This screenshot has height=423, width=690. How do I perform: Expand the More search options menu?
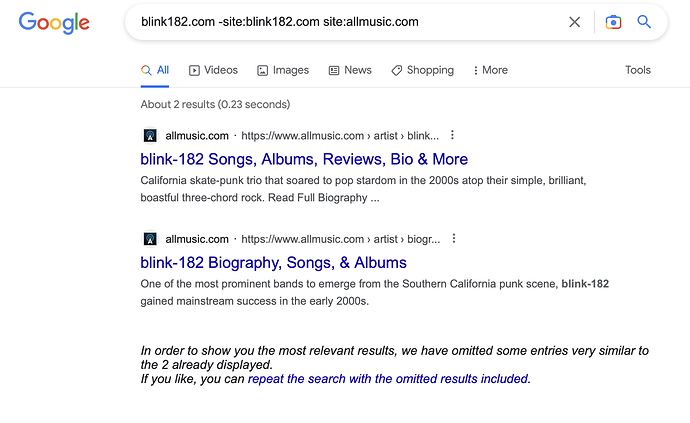(x=490, y=70)
